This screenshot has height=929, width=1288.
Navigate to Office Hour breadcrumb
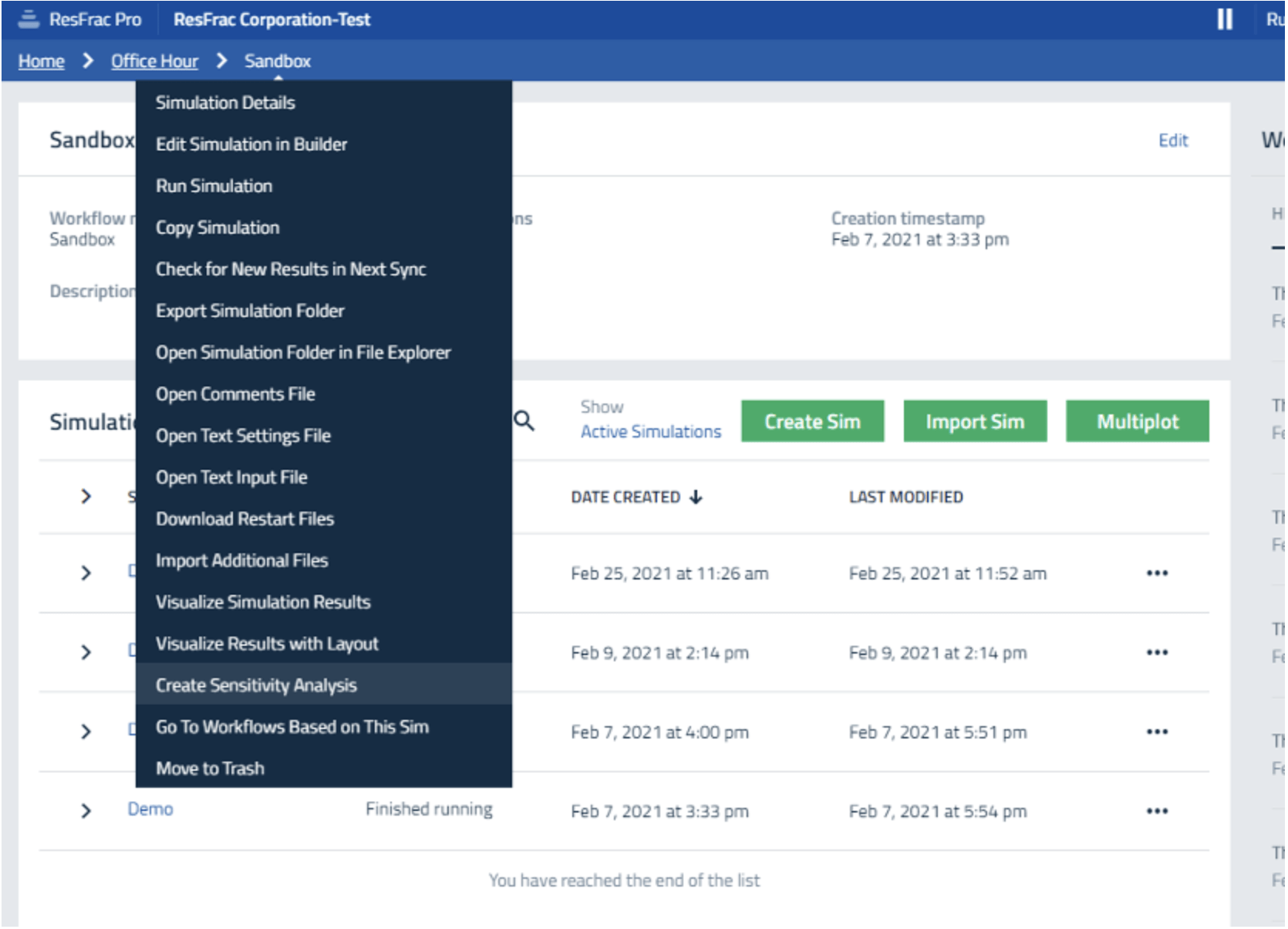[154, 61]
